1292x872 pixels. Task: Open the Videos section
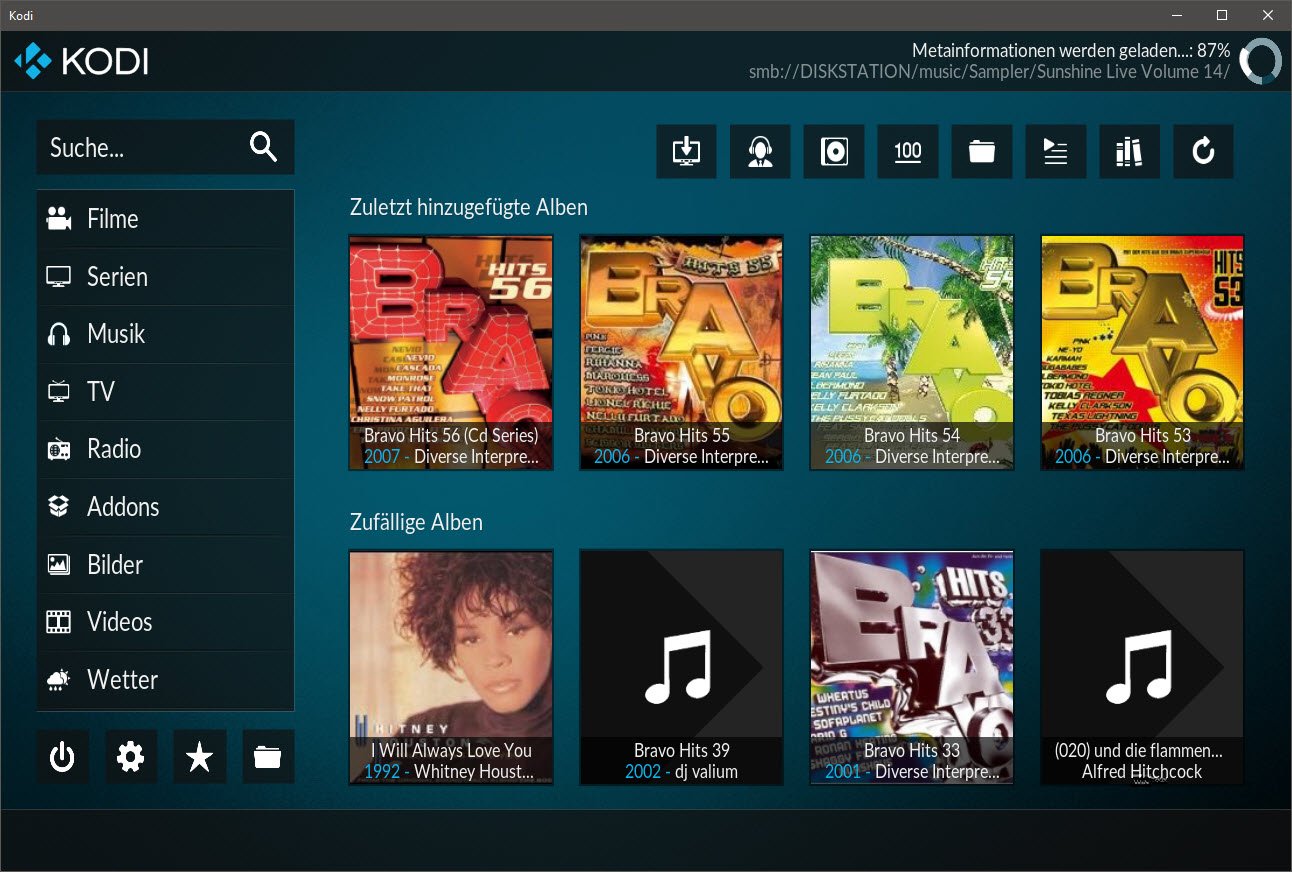pyautogui.click(x=166, y=622)
